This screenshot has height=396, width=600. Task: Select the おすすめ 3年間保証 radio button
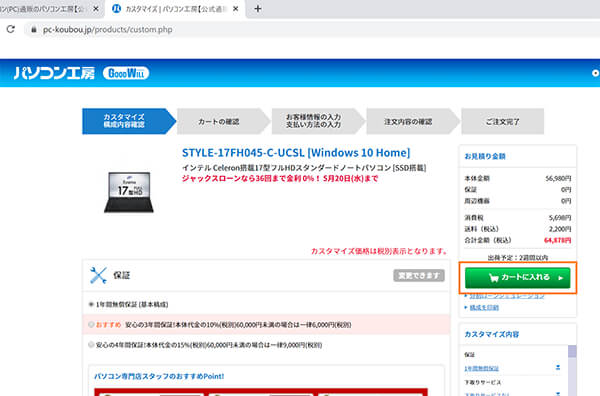[x=91, y=324]
